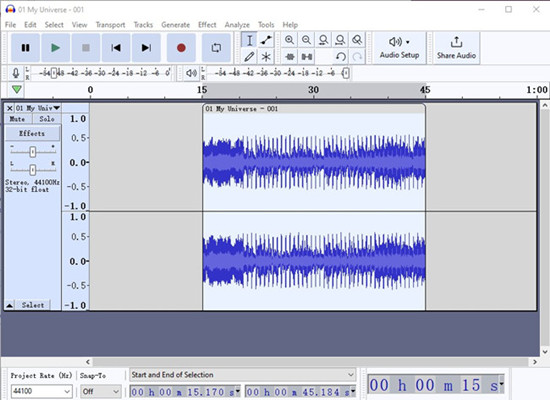550x400 pixels.
Task: Start playback with the green Play button
Action: [x=55, y=48]
